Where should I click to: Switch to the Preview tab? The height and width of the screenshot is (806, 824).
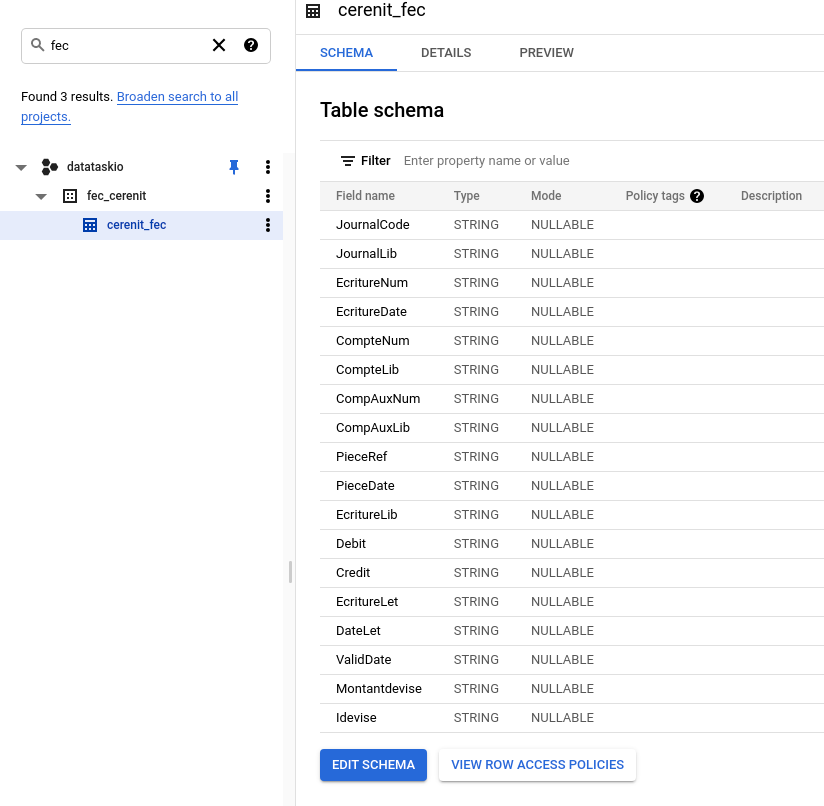coord(546,53)
